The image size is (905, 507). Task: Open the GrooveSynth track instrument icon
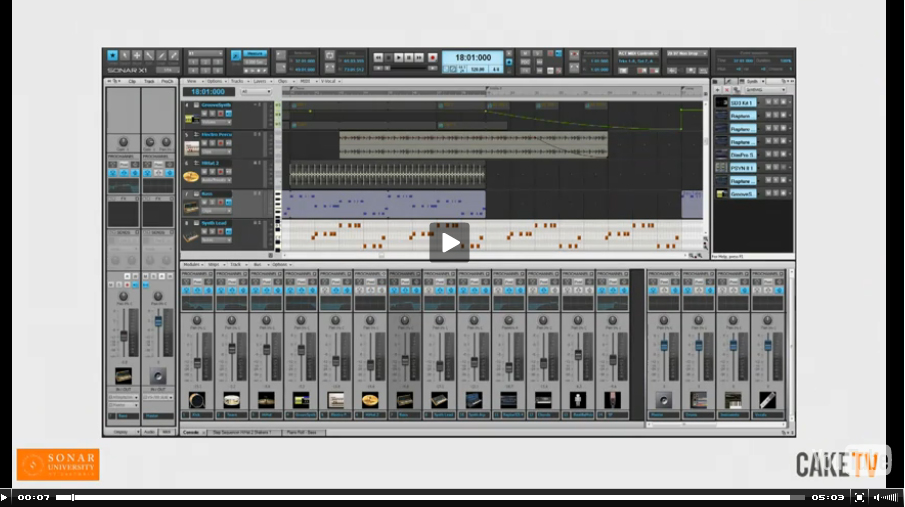click(191, 119)
